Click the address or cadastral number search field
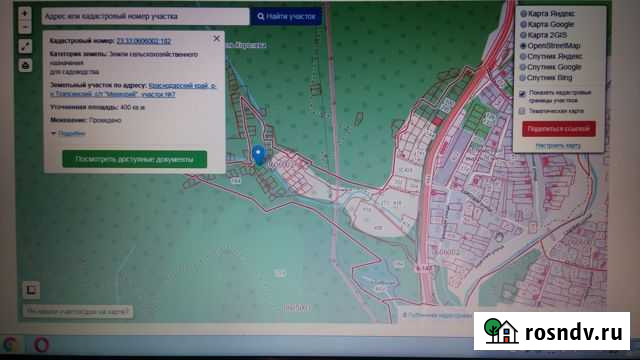Viewport: 640px width, 360px height. click(145, 17)
